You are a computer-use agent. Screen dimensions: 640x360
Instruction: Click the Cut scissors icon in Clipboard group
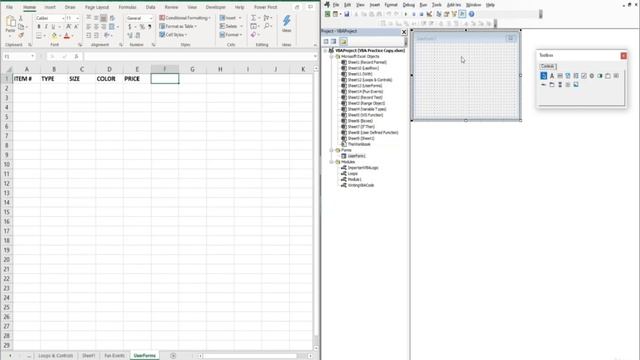point(21,19)
